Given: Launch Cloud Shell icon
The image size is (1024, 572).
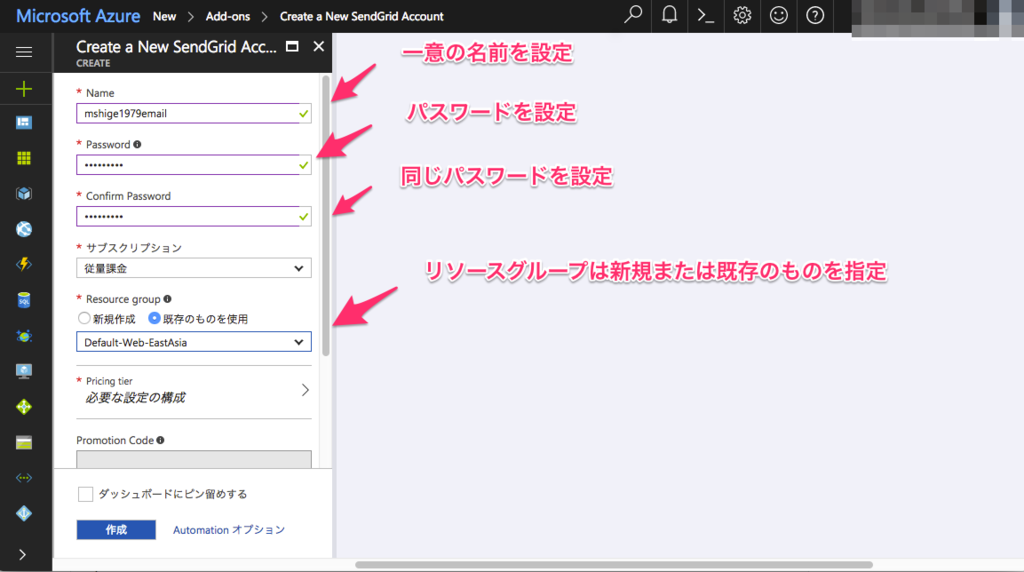Looking at the screenshot, I should (x=706, y=15).
